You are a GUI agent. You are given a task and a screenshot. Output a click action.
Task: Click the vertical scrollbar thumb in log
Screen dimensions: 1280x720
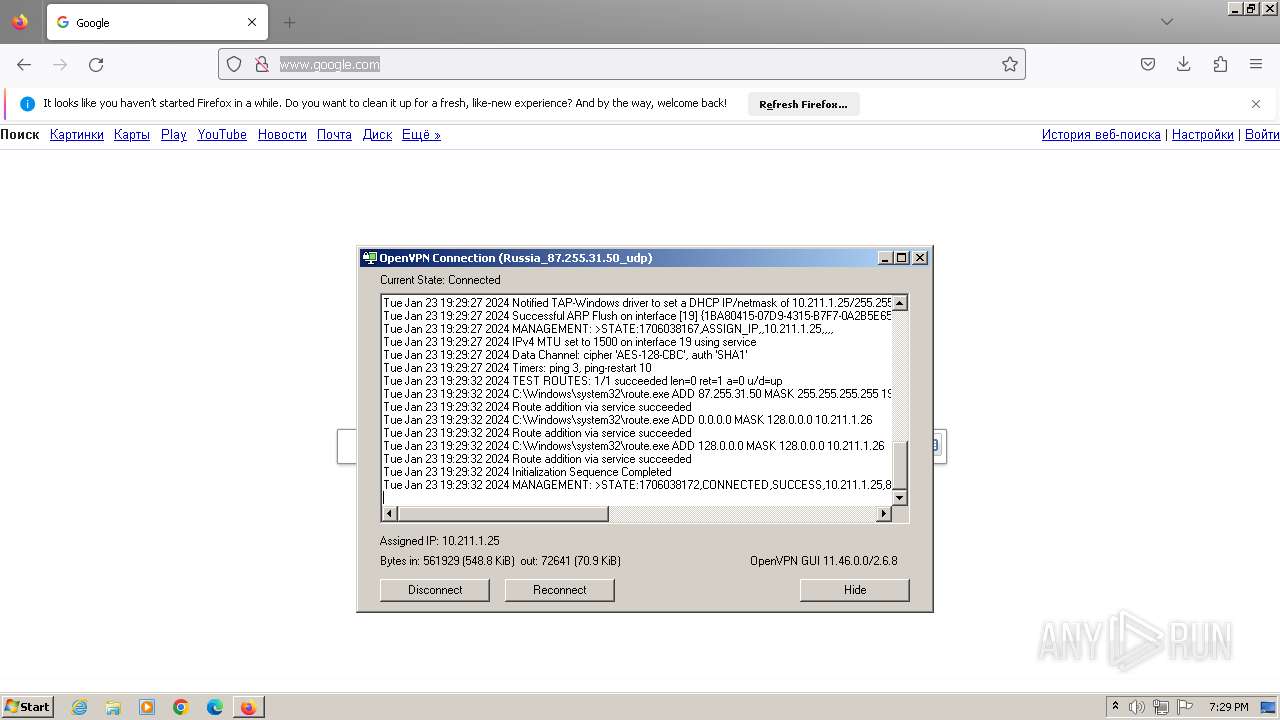pyautogui.click(x=899, y=465)
